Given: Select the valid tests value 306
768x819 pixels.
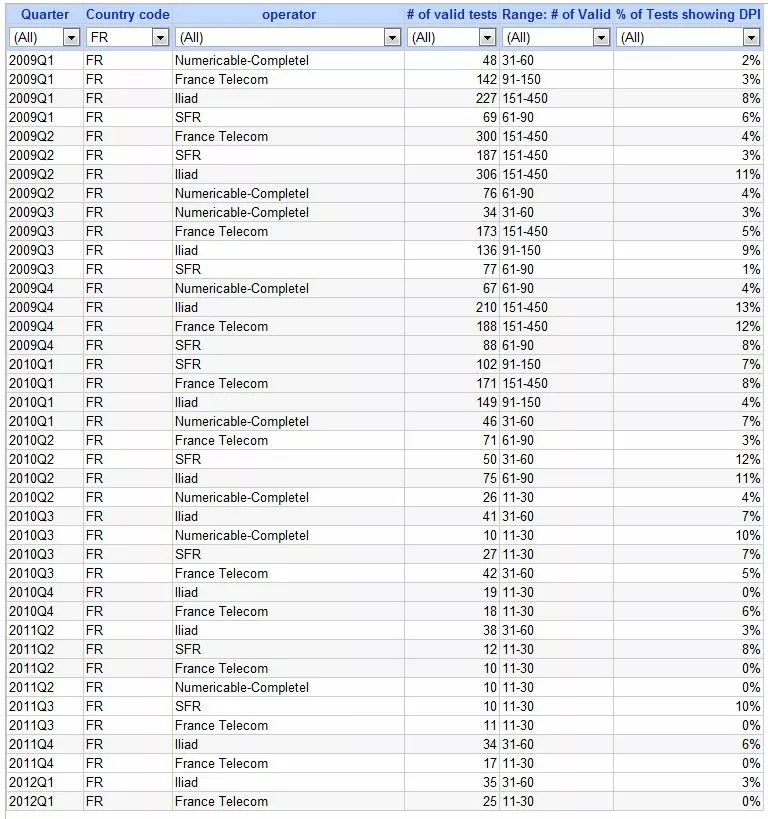Looking at the screenshot, I should [x=486, y=174].
